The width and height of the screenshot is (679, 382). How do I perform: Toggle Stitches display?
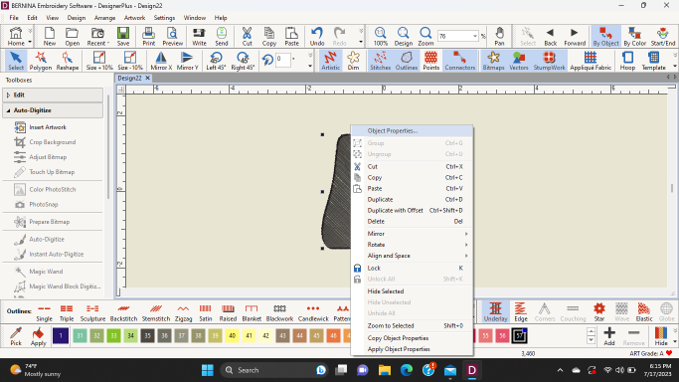pyautogui.click(x=380, y=61)
